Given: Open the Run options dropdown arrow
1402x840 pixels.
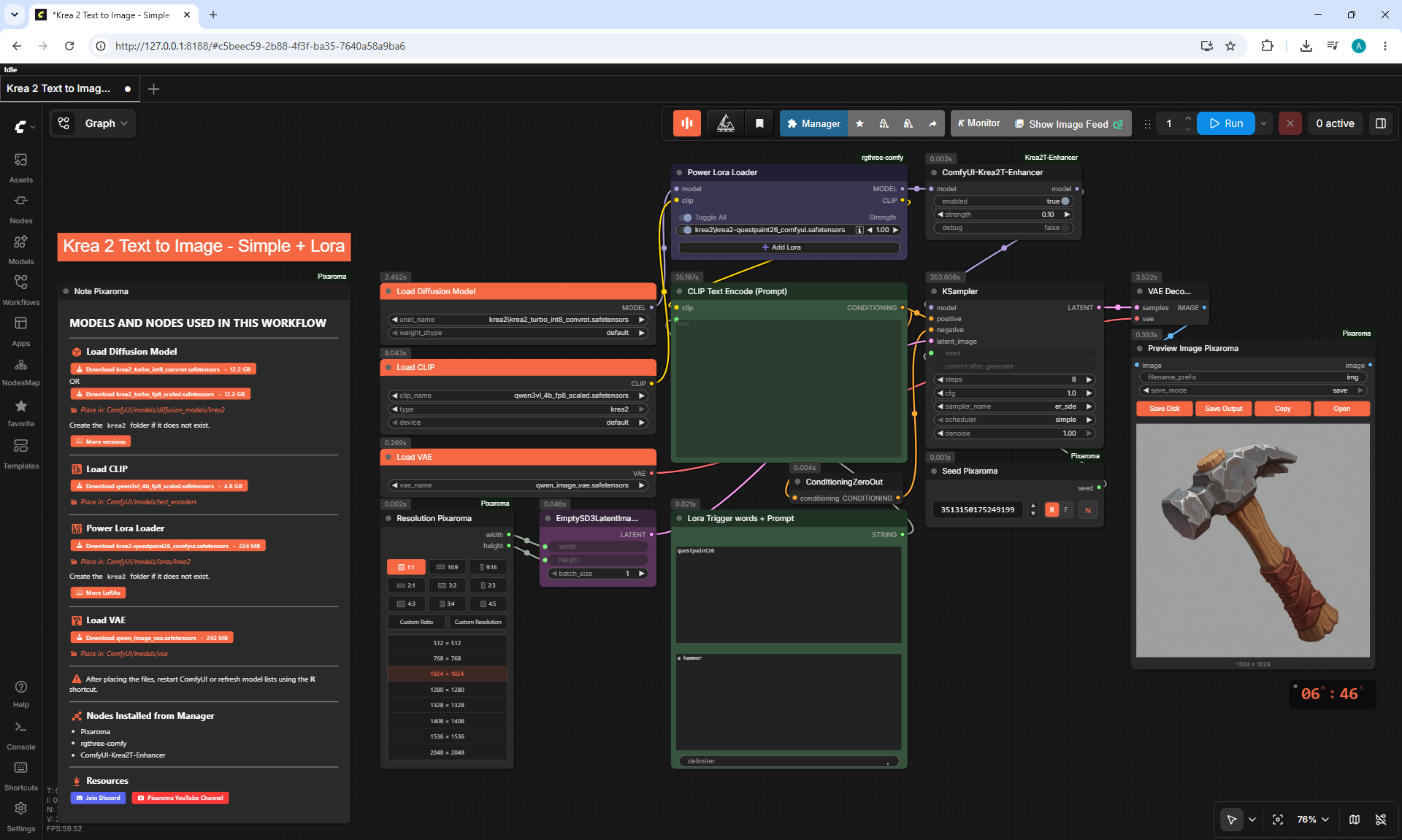Looking at the screenshot, I should click(x=1264, y=124).
